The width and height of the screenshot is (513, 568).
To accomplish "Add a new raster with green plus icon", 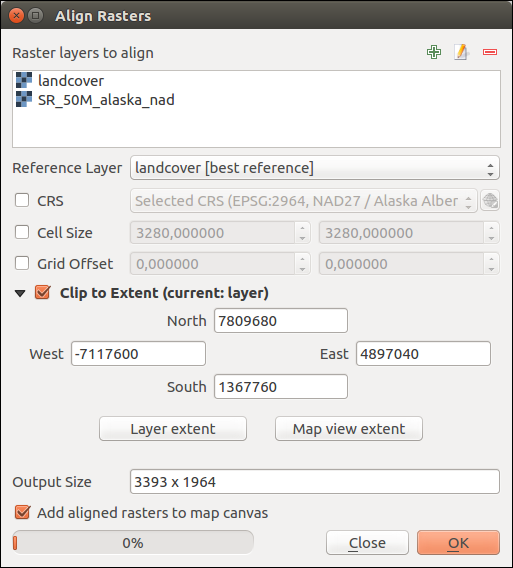I will [434, 52].
